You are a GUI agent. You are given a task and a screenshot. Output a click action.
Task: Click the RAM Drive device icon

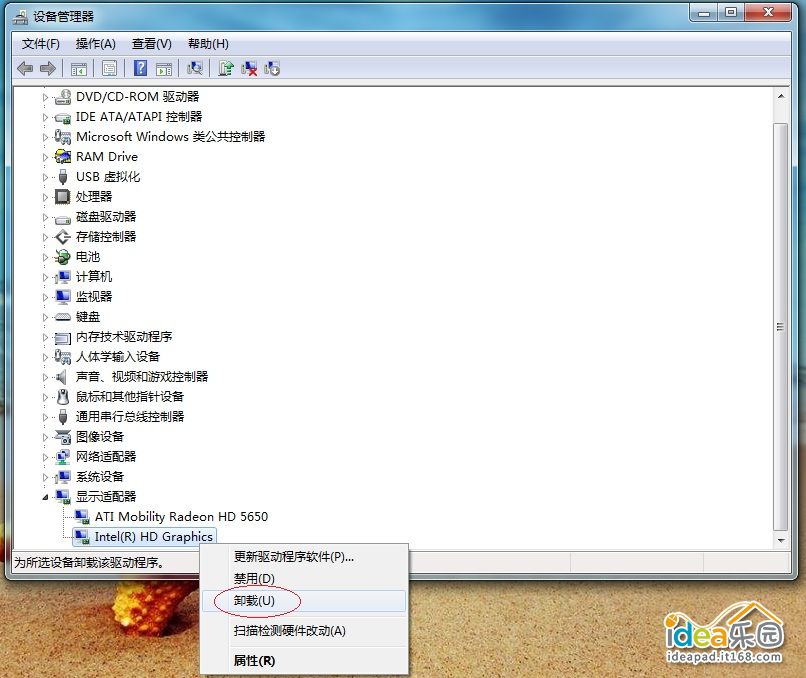coord(63,156)
